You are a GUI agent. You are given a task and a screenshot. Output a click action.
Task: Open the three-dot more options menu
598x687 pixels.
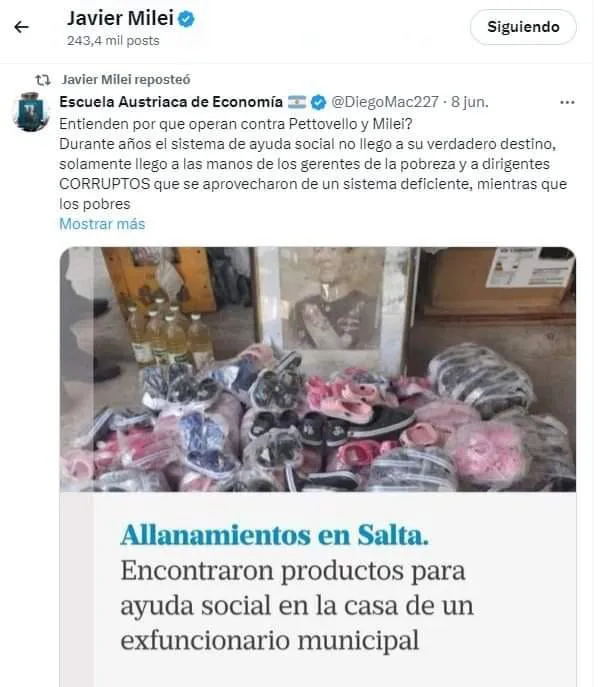click(x=567, y=103)
